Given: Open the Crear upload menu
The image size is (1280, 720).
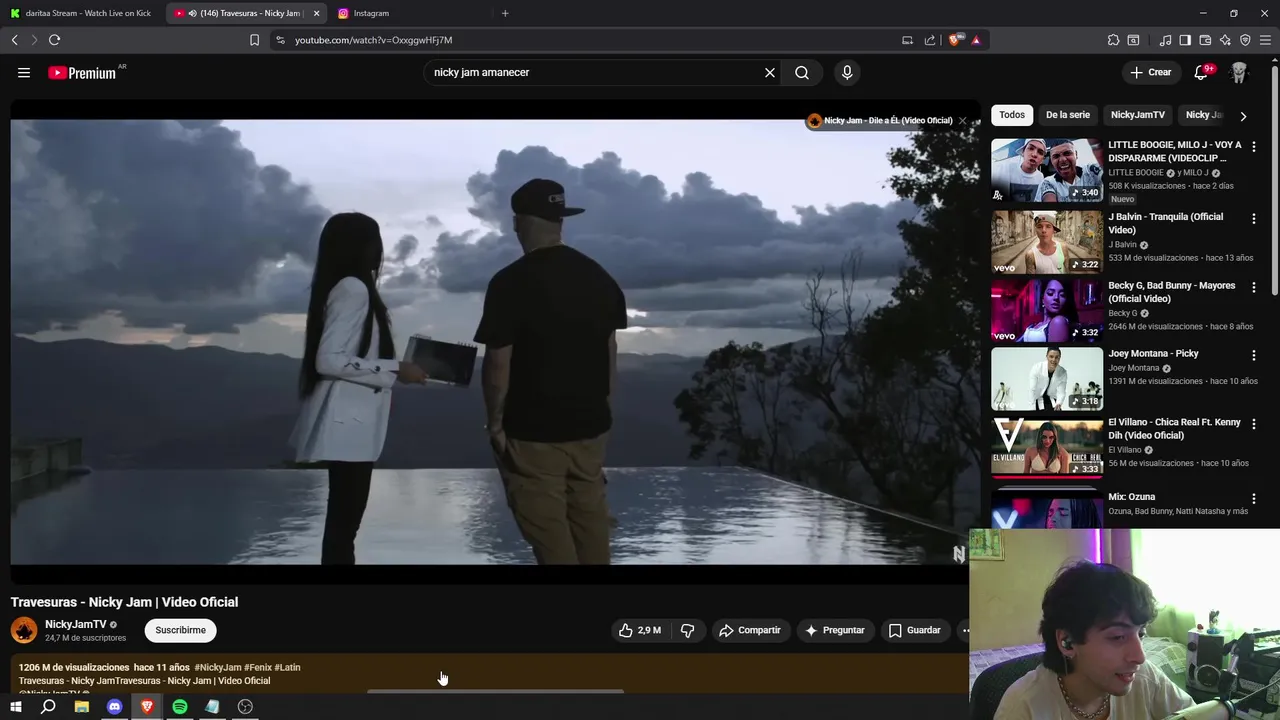Looking at the screenshot, I should click(1151, 72).
